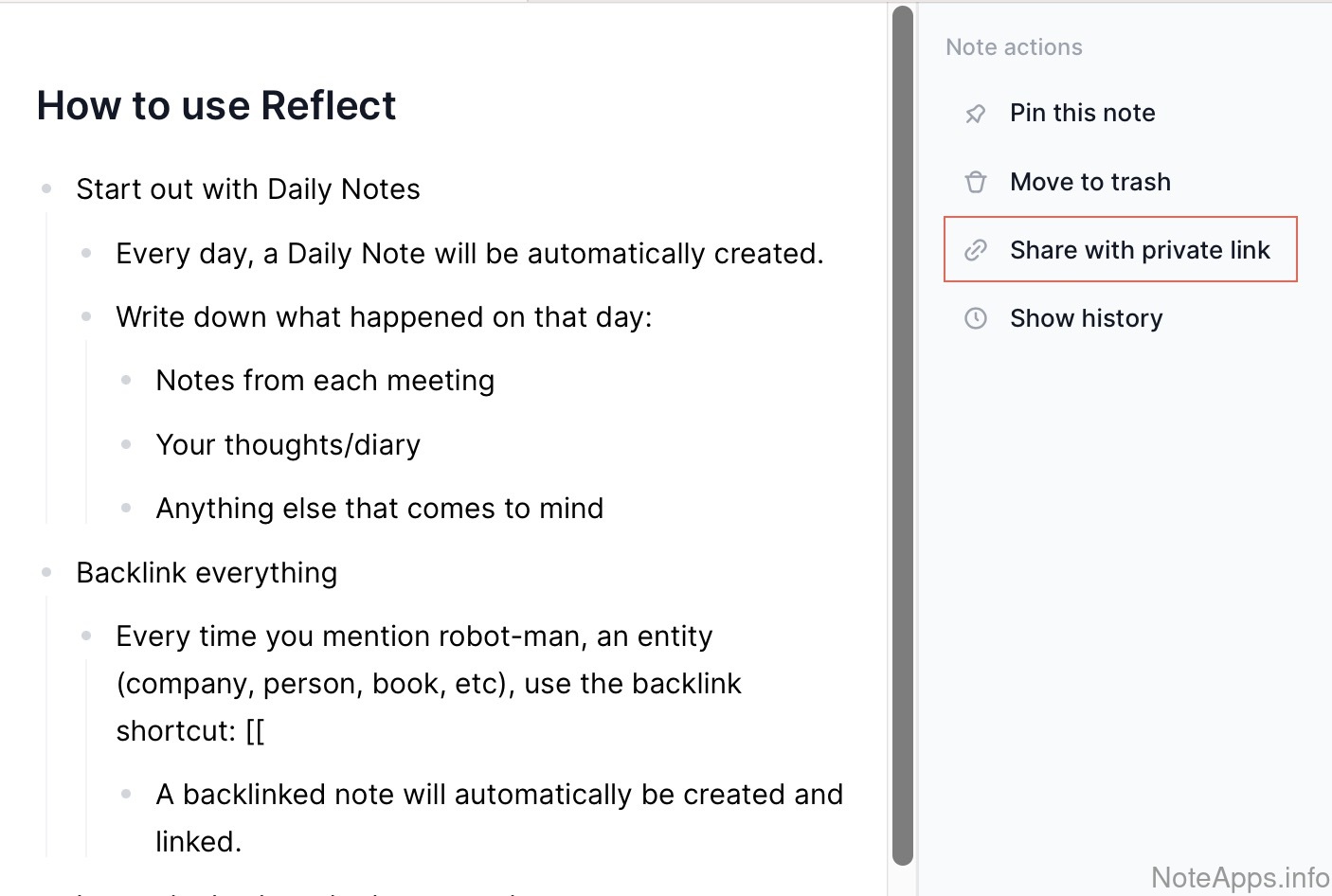Click the note's vertical scrollbar
This screenshot has height=896, width=1332.
pos(902,436)
